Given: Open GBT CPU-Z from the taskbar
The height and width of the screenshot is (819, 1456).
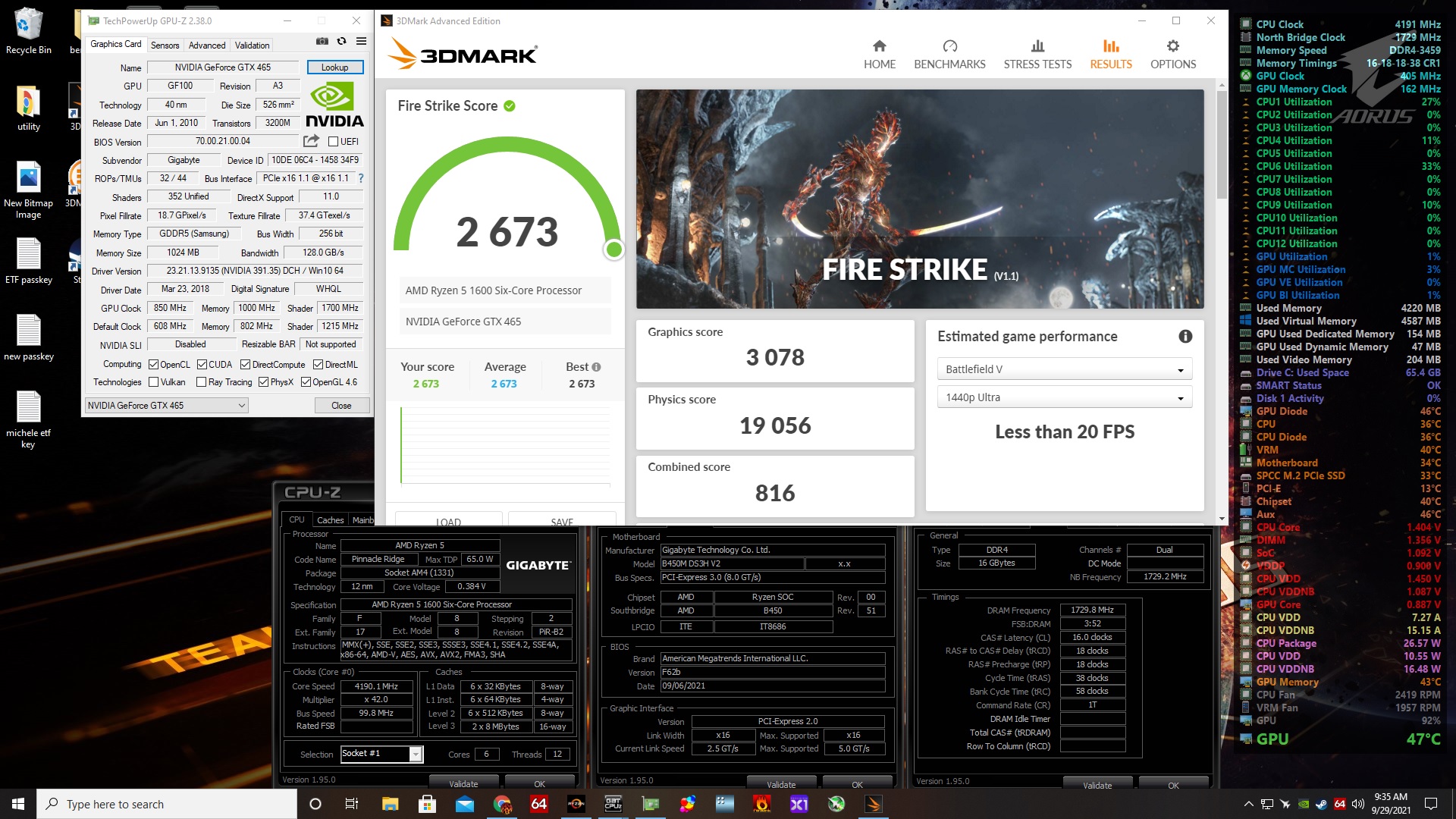Looking at the screenshot, I should click(x=613, y=804).
